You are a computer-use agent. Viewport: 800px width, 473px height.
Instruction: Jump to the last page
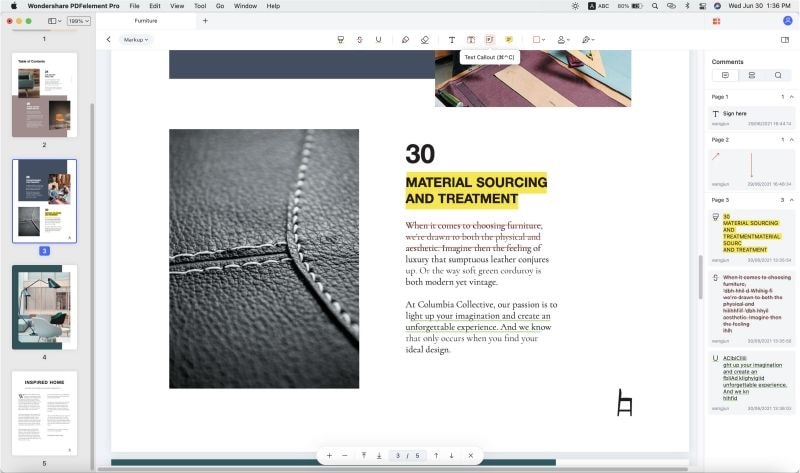pos(379,456)
